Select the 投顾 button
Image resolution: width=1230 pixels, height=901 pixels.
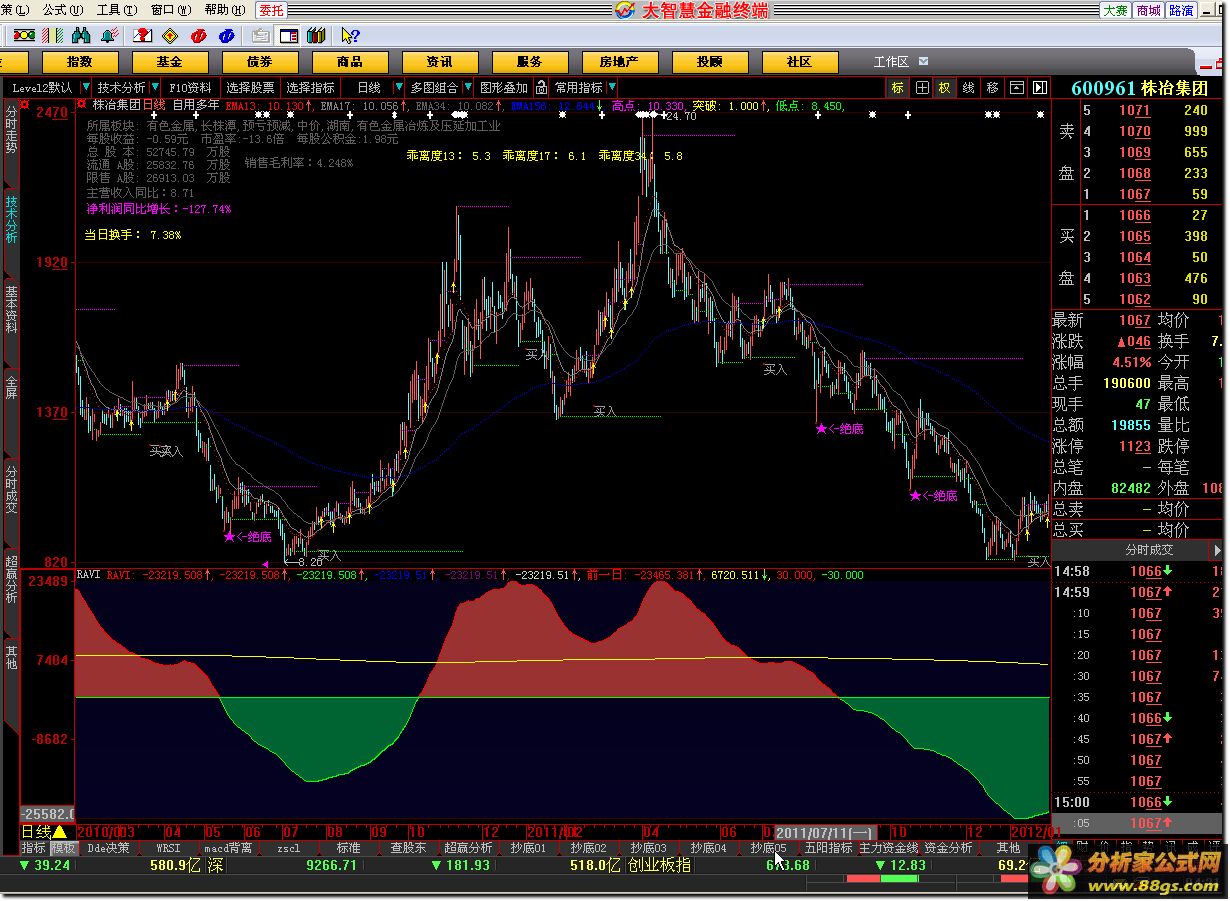click(710, 62)
